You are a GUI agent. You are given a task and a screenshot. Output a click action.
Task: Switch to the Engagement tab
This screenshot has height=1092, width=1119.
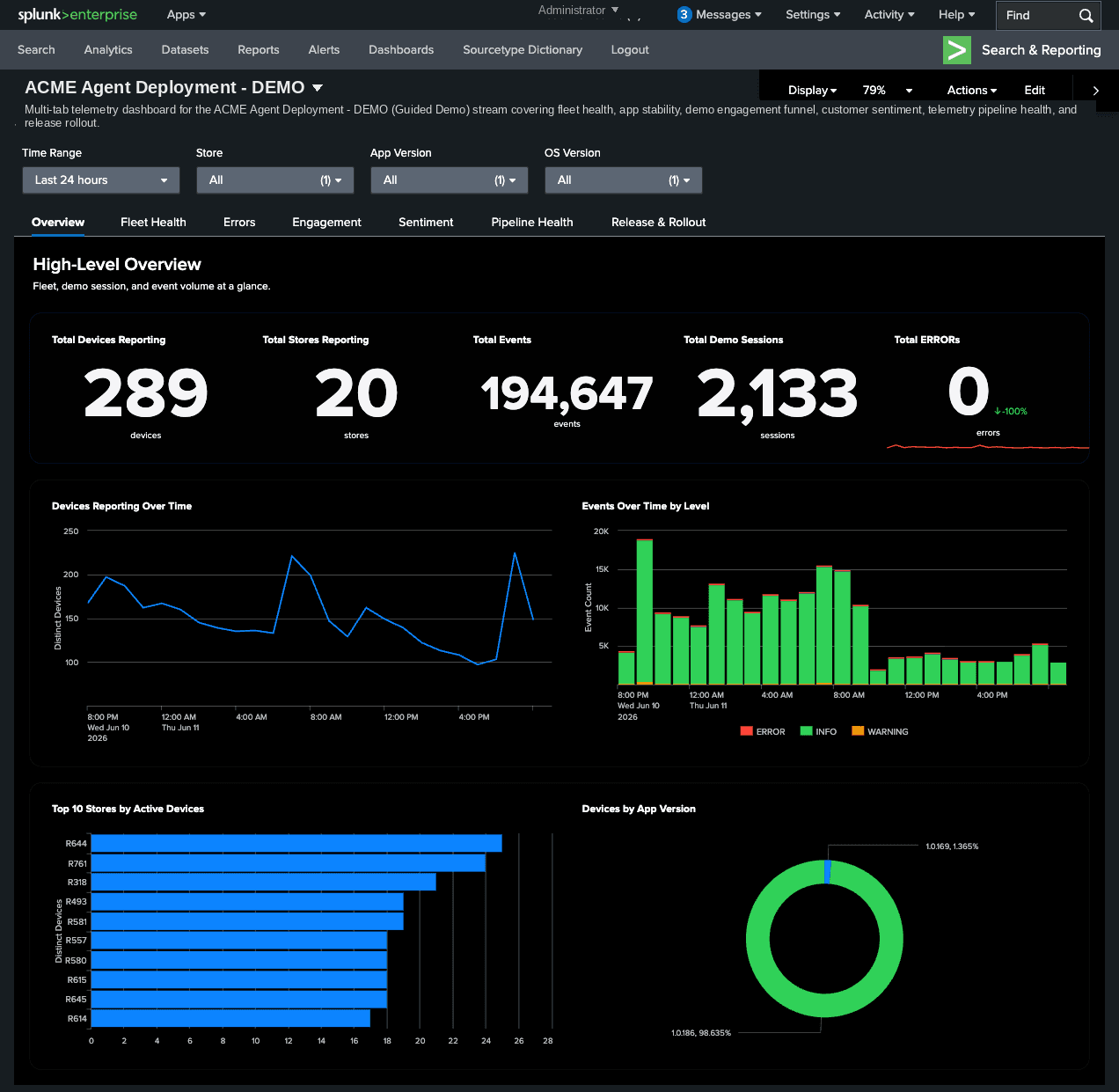point(326,223)
